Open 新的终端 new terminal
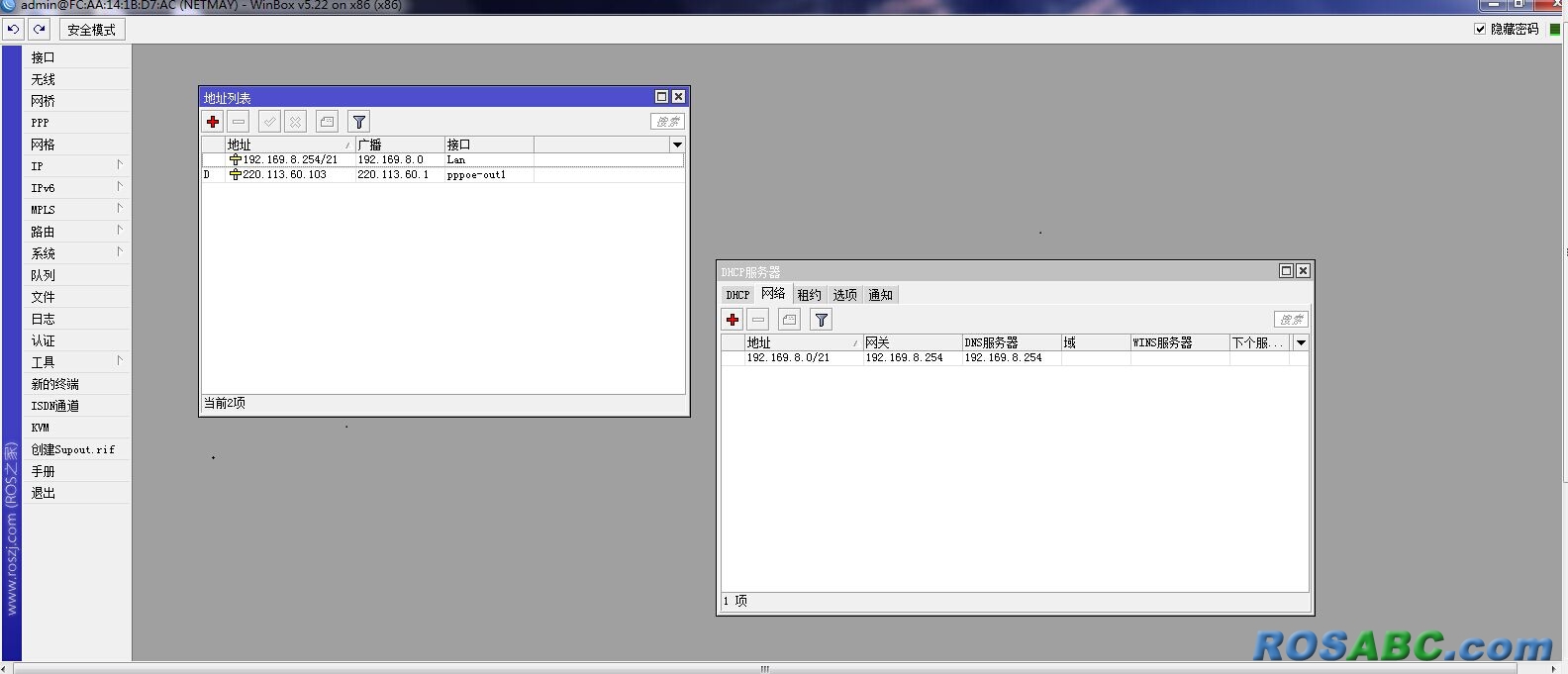 coord(77,384)
